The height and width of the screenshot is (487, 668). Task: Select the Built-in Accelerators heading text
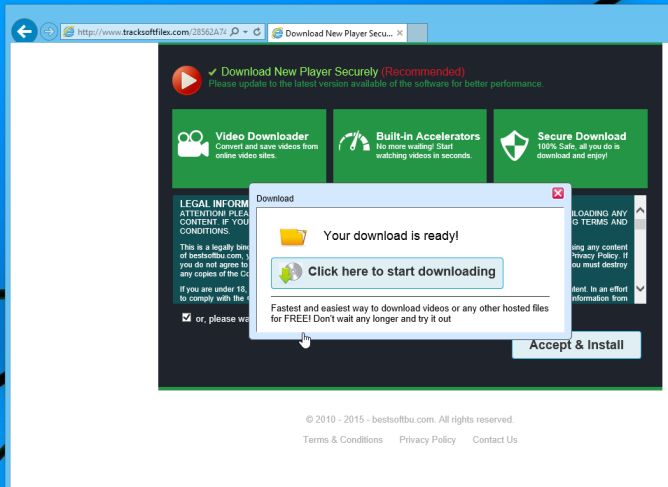428,136
